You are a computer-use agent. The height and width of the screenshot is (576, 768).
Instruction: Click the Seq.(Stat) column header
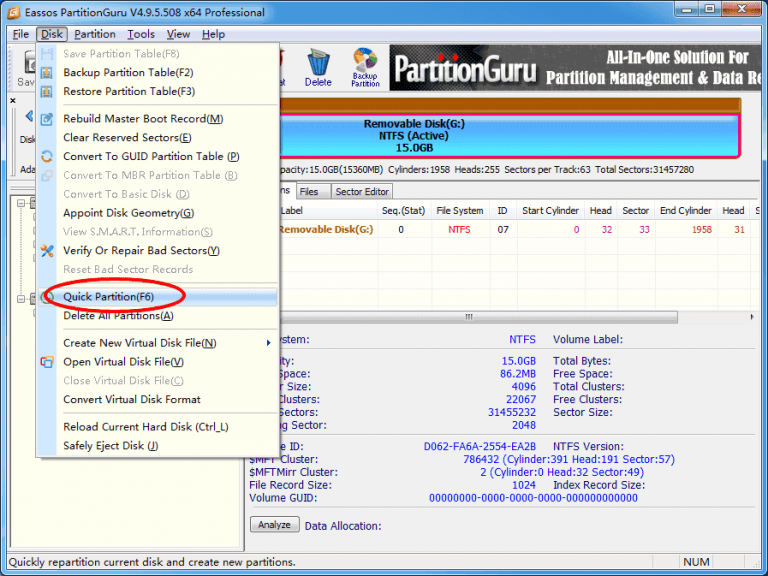coord(404,211)
